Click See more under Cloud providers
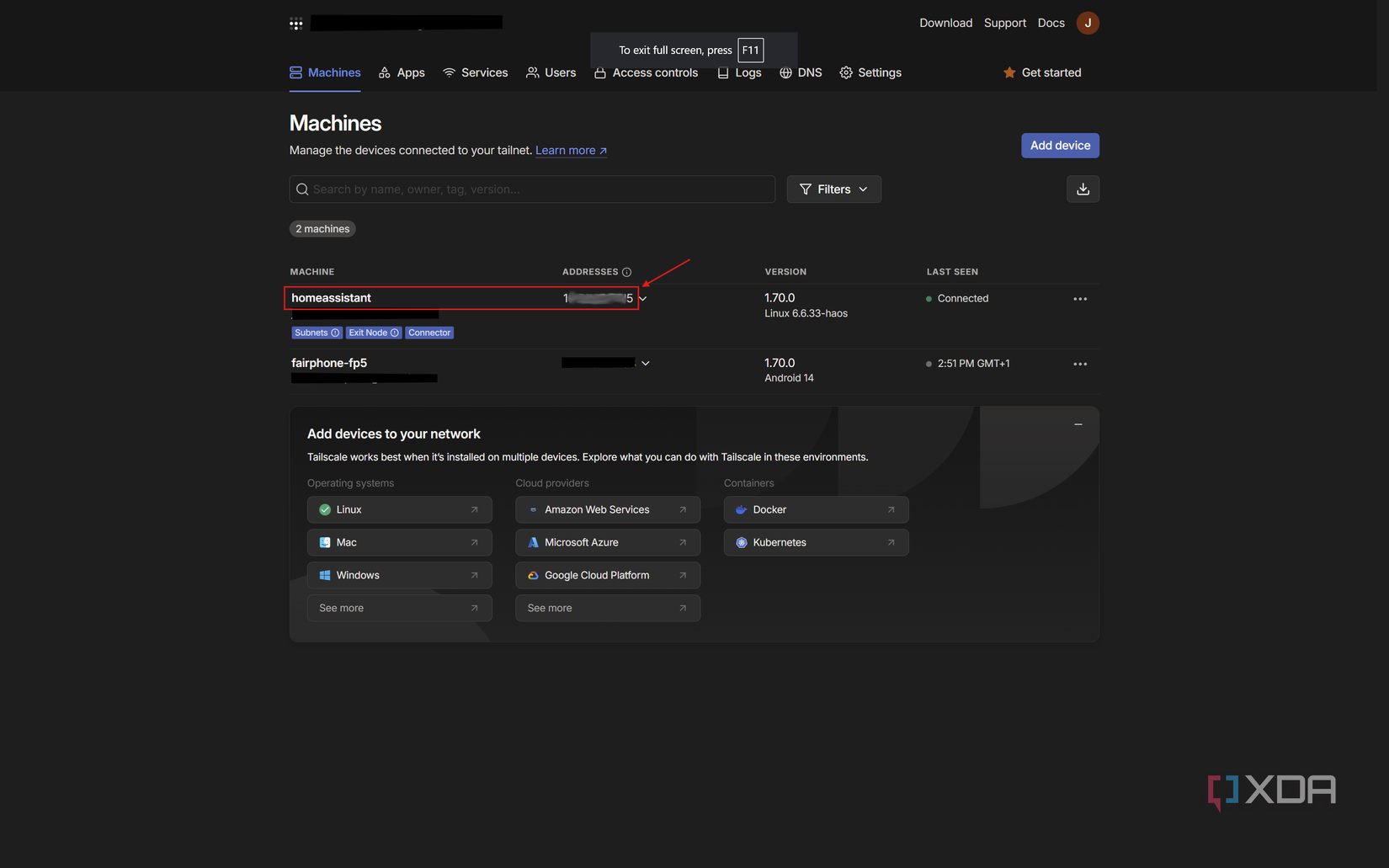The height and width of the screenshot is (868, 1389). click(x=608, y=608)
